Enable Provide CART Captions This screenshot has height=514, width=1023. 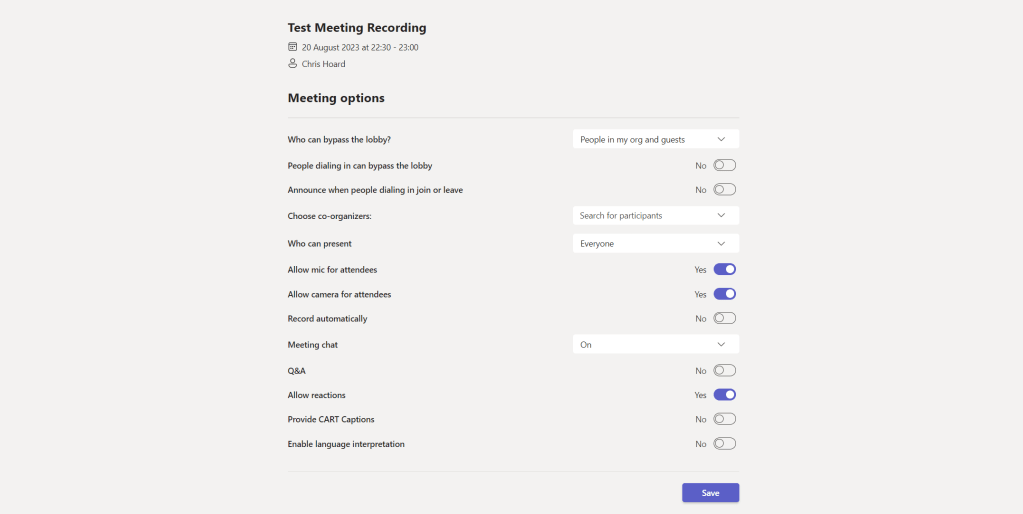pos(724,419)
